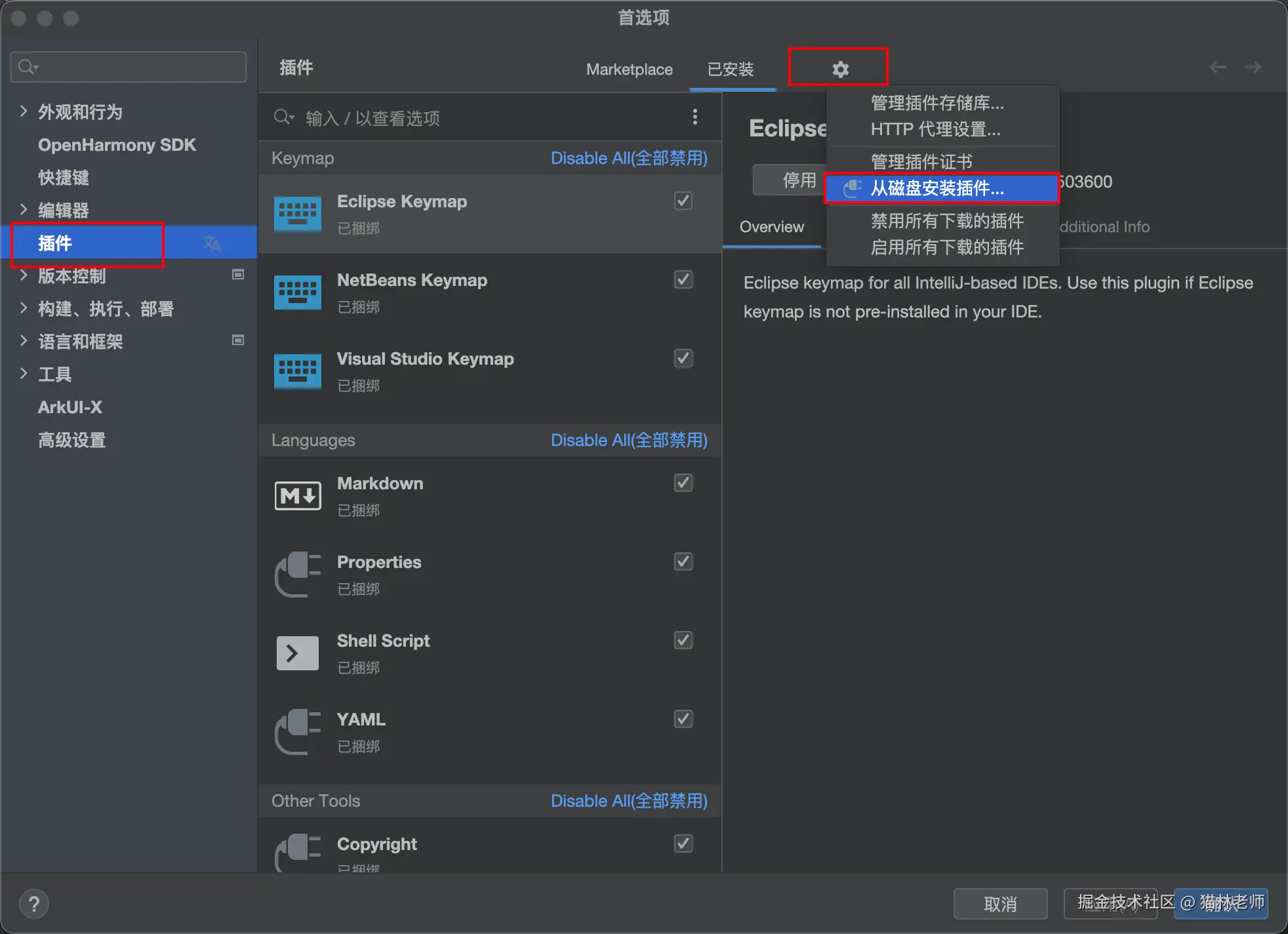
Task: Click the YAML plugin plug icon
Action: 297,732
